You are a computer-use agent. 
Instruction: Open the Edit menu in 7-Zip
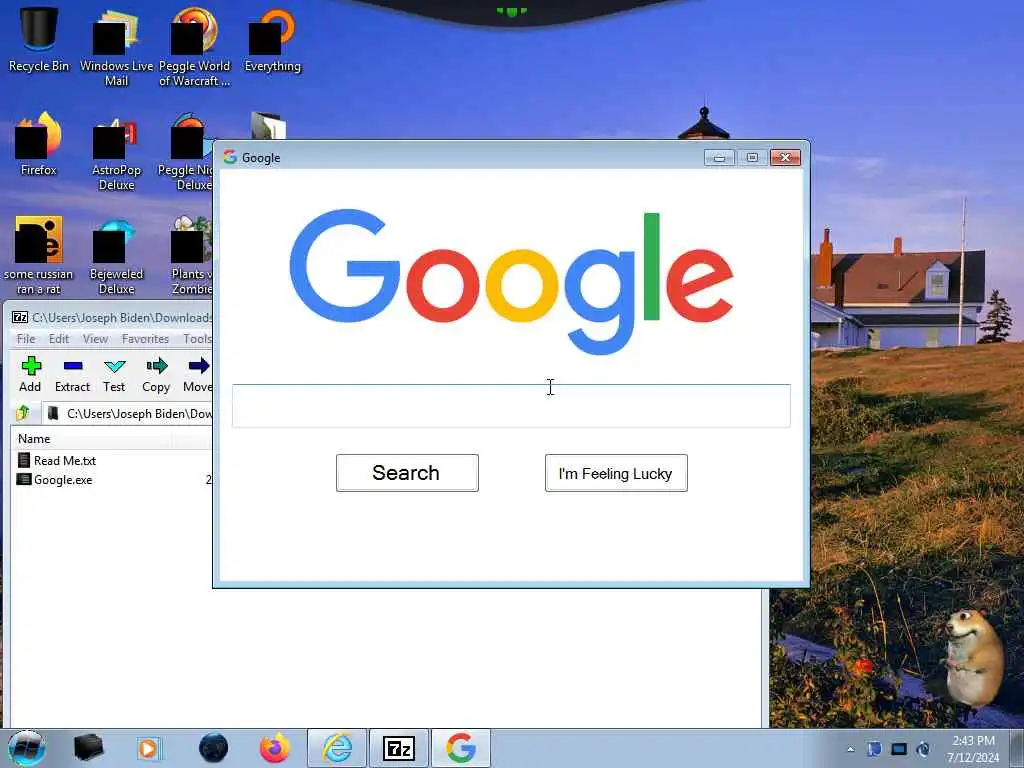tap(59, 338)
